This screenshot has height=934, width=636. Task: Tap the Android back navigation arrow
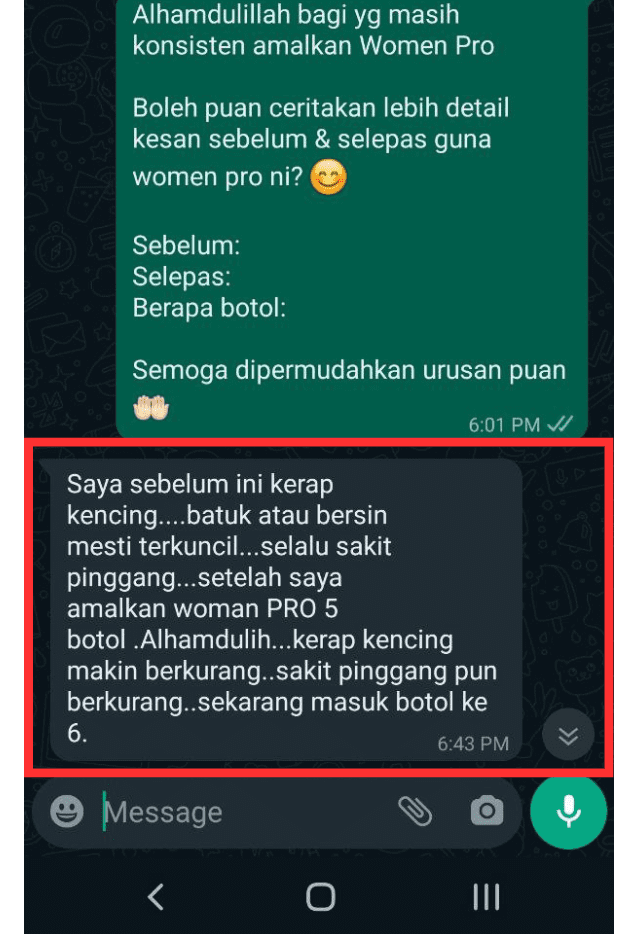click(x=156, y=896)
